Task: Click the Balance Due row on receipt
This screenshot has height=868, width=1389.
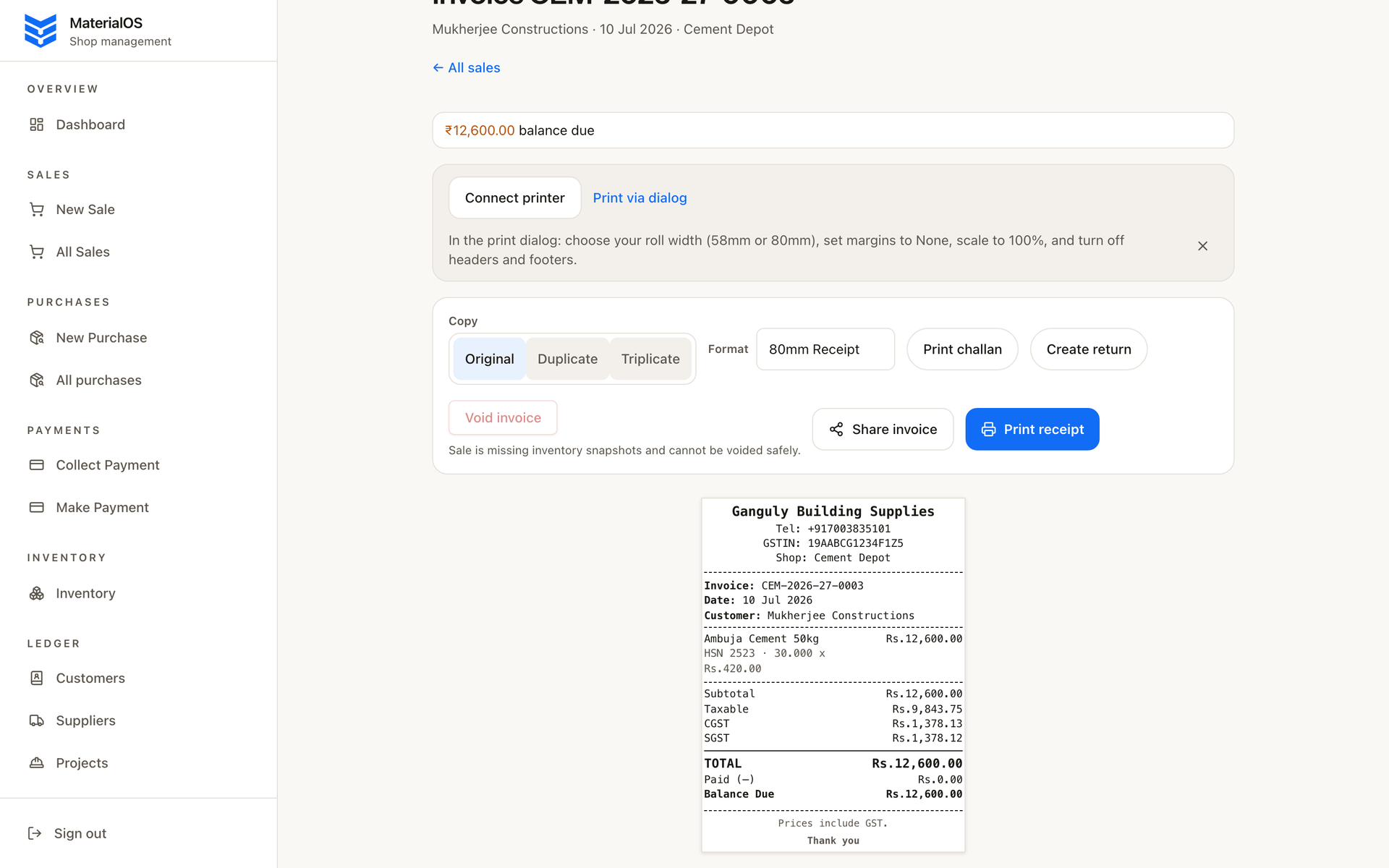Action: point(833,794)
